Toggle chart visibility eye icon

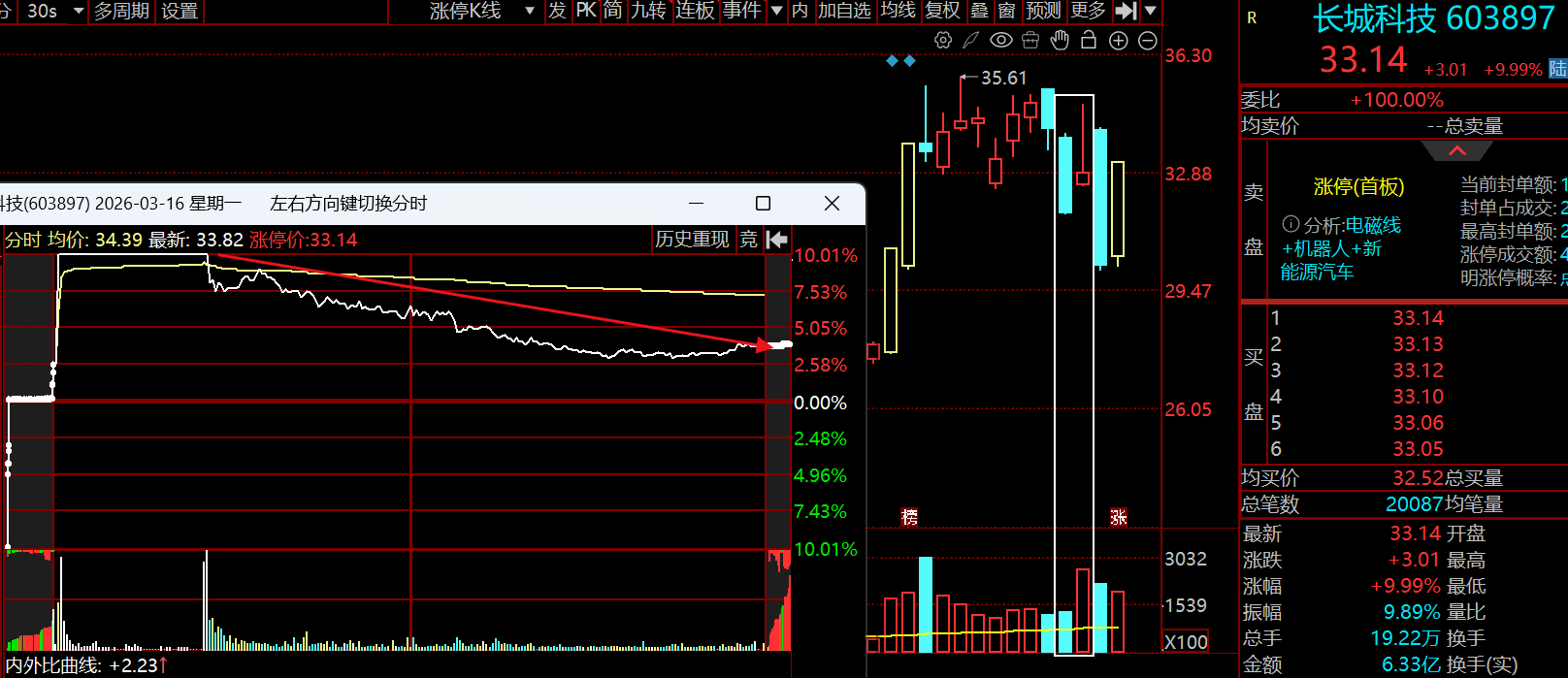tap(1000, 40)
